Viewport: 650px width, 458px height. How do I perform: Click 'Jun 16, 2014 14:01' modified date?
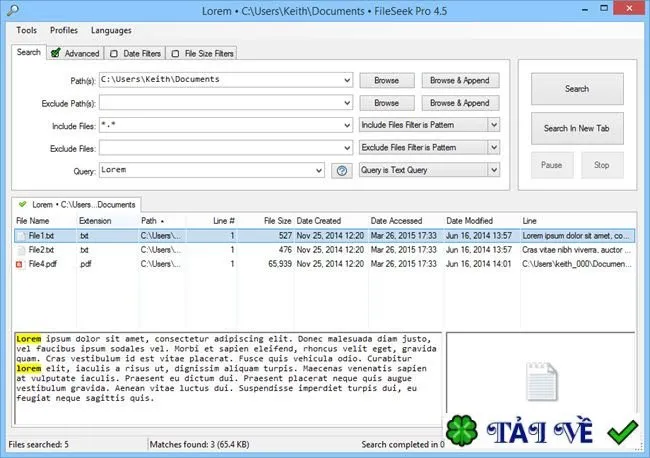(479, 264)
